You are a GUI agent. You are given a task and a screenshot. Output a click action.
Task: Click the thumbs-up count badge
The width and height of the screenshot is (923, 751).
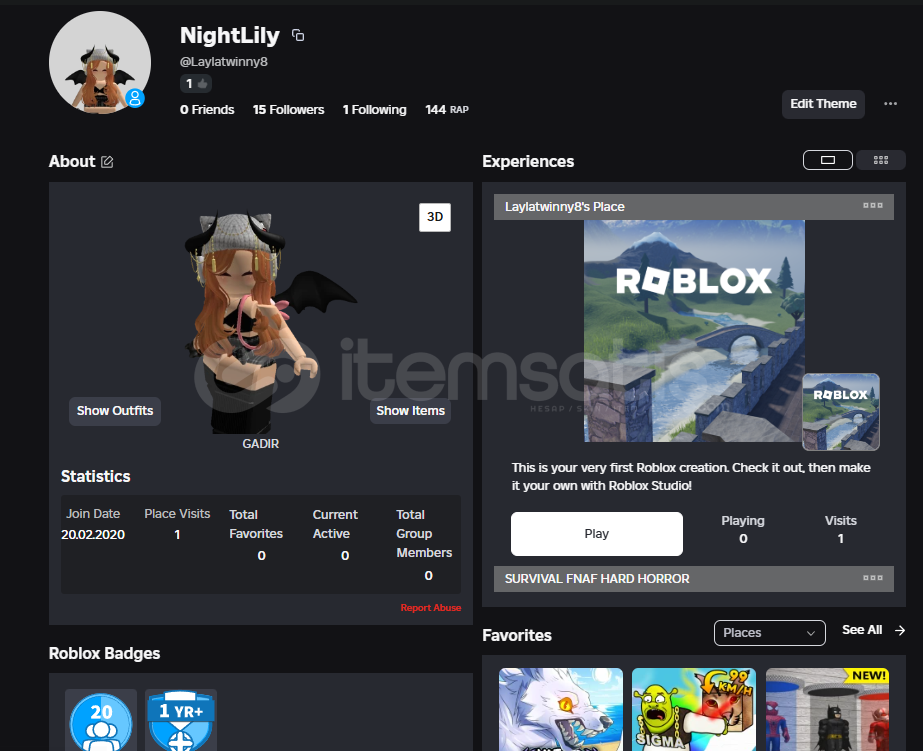(x=196, y=84)
